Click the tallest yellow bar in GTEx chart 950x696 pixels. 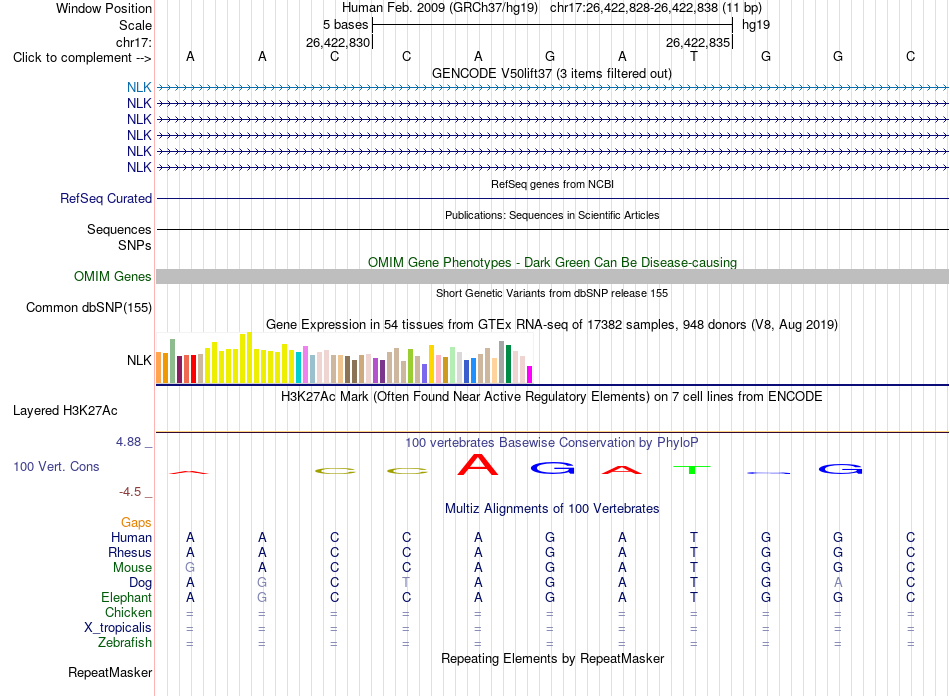pos(249,357)
